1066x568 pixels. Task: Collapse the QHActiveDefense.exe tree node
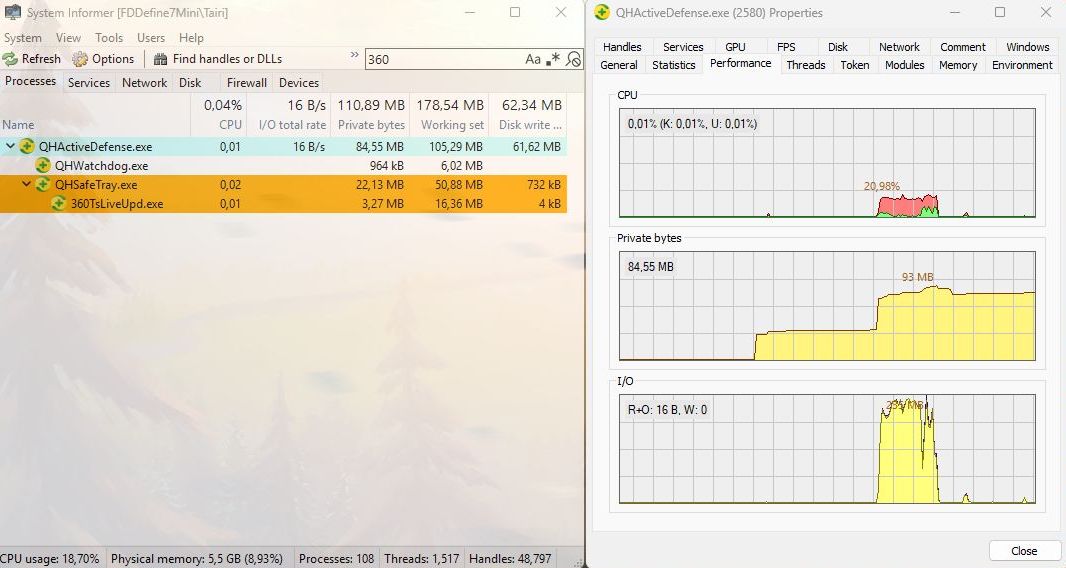click(x=10, y=146)
